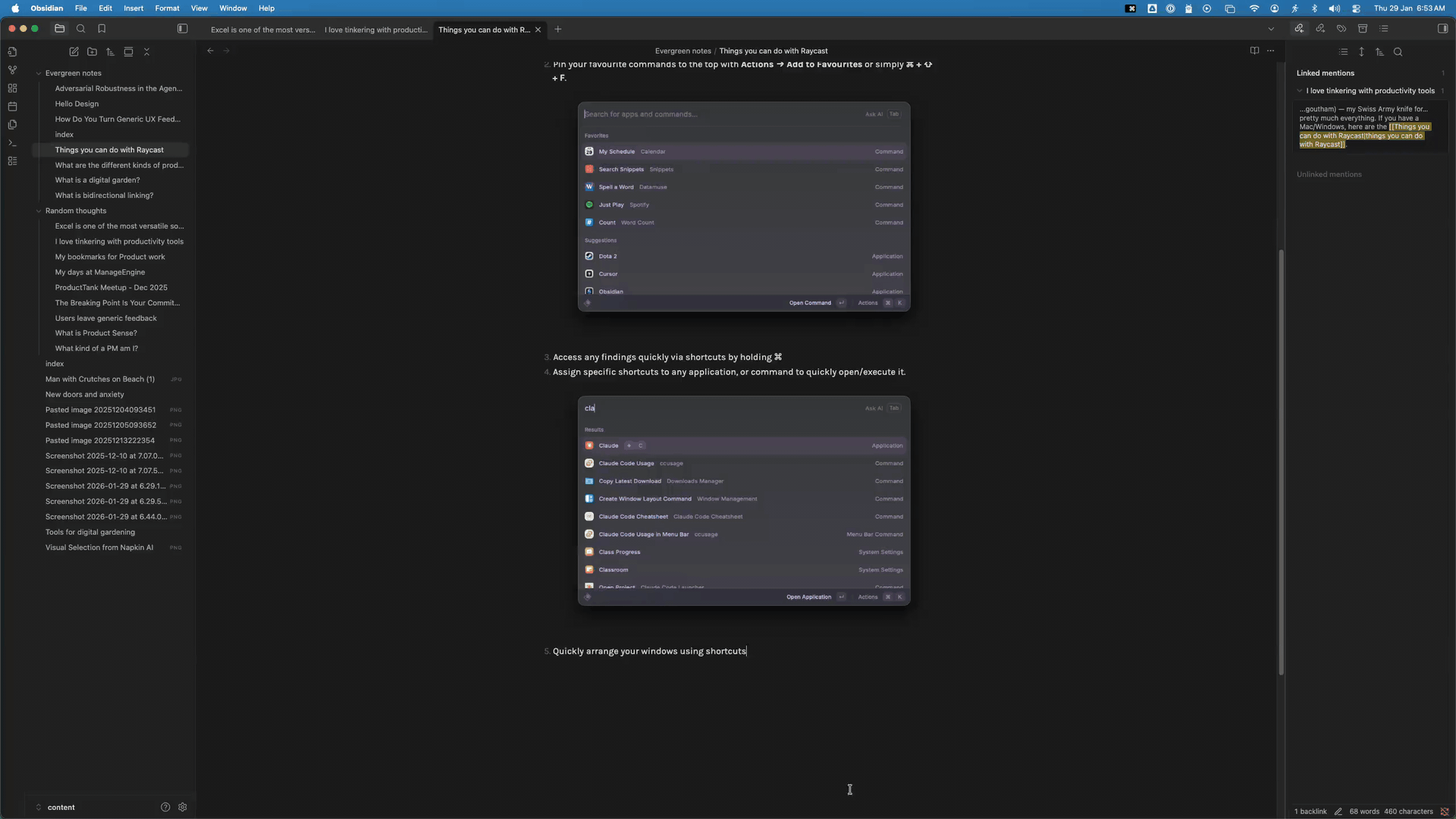
Task: Show the outgoing links pane
Action: 1320,29
